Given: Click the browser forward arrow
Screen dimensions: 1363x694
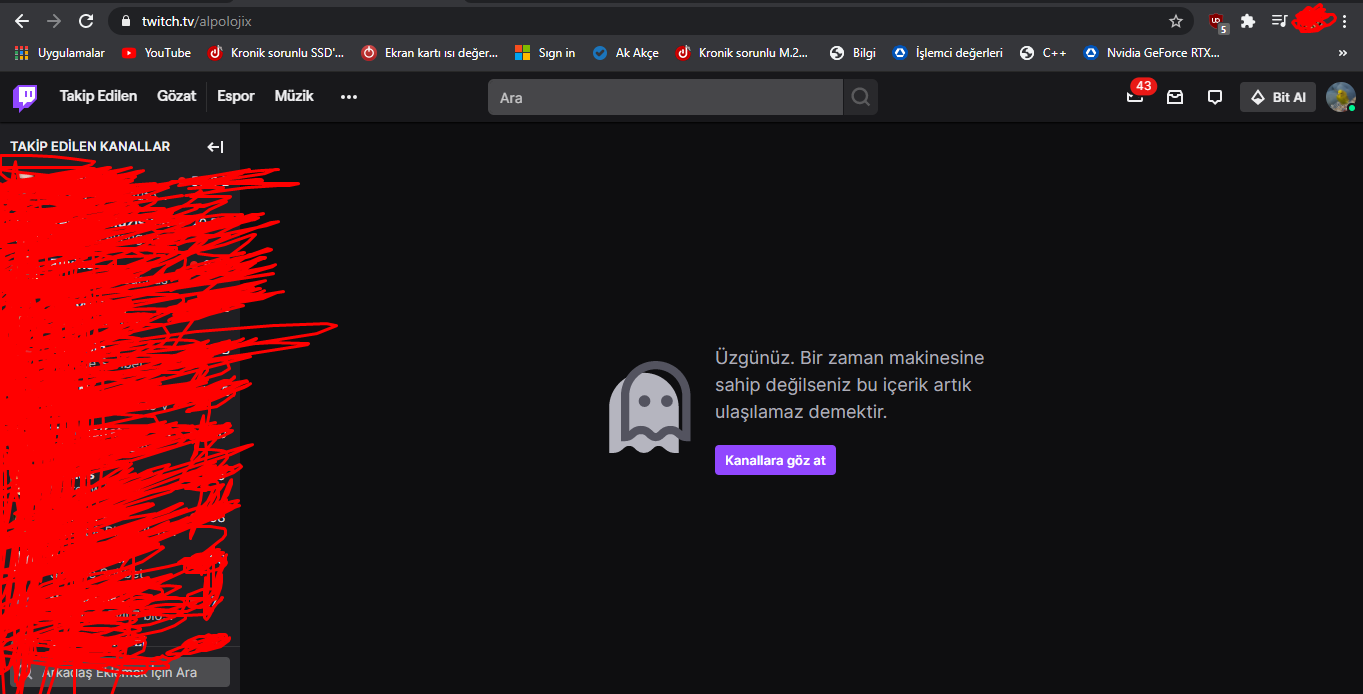Looking at the screenshot, I should click(54, 21).
